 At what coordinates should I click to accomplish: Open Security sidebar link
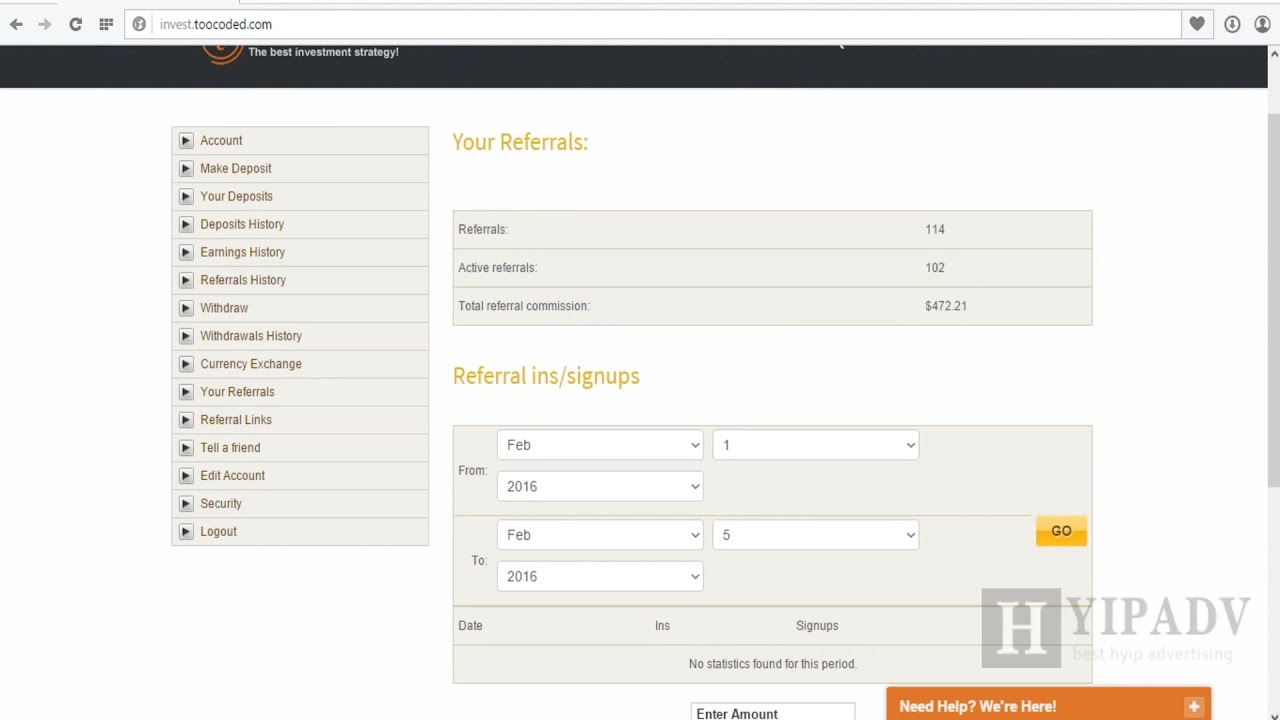221,505
